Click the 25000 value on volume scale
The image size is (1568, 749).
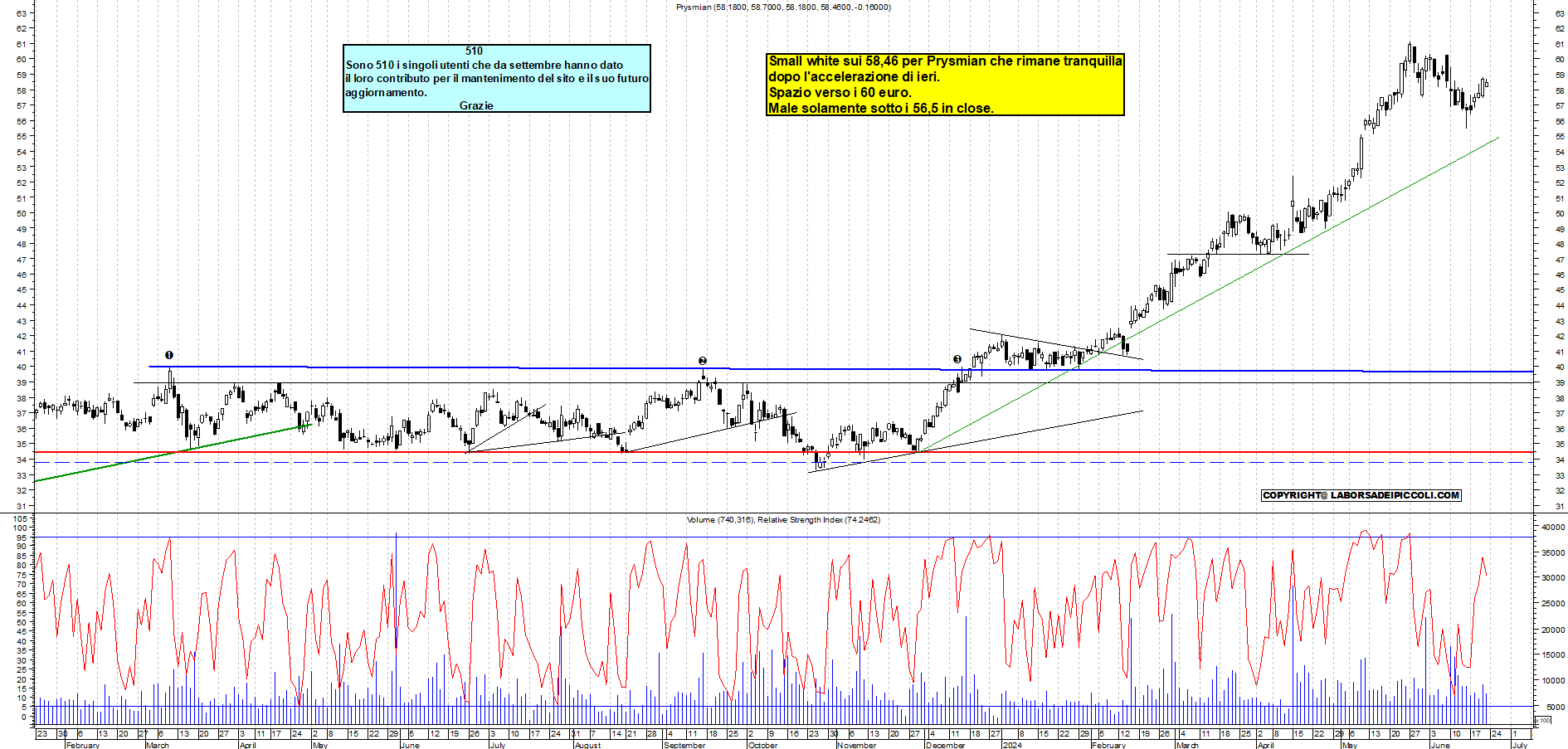pyautogui.click(x=1553, y=604)
